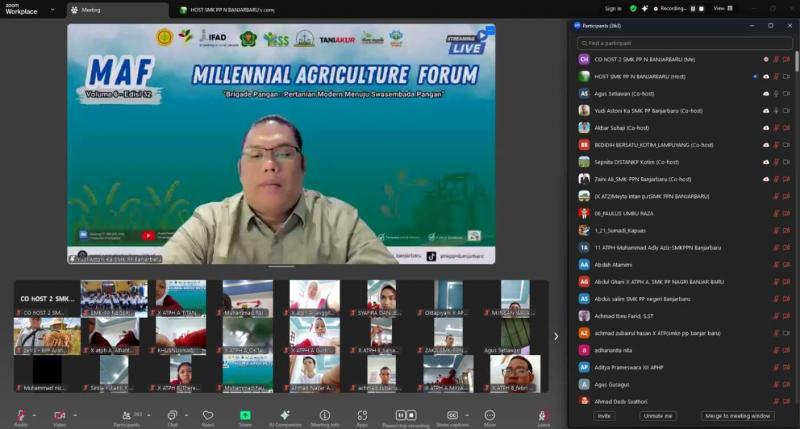This screenshot has height=429, width=800.
Task: Click the SYAFIRA video thumbnail
Action: coord(382,298)
